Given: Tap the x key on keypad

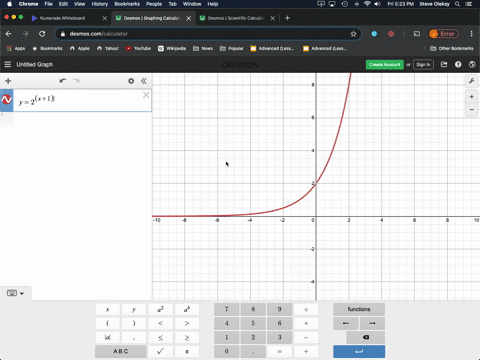Looking at the screenshot, I should 107,309.
